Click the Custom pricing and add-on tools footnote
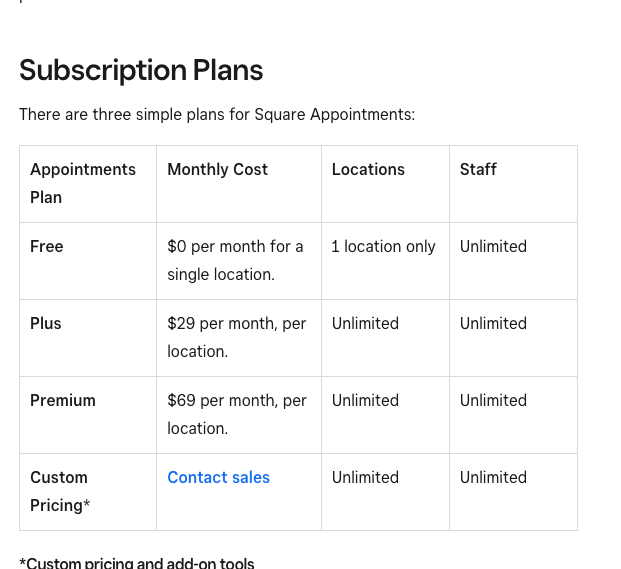 click(137, 563)
